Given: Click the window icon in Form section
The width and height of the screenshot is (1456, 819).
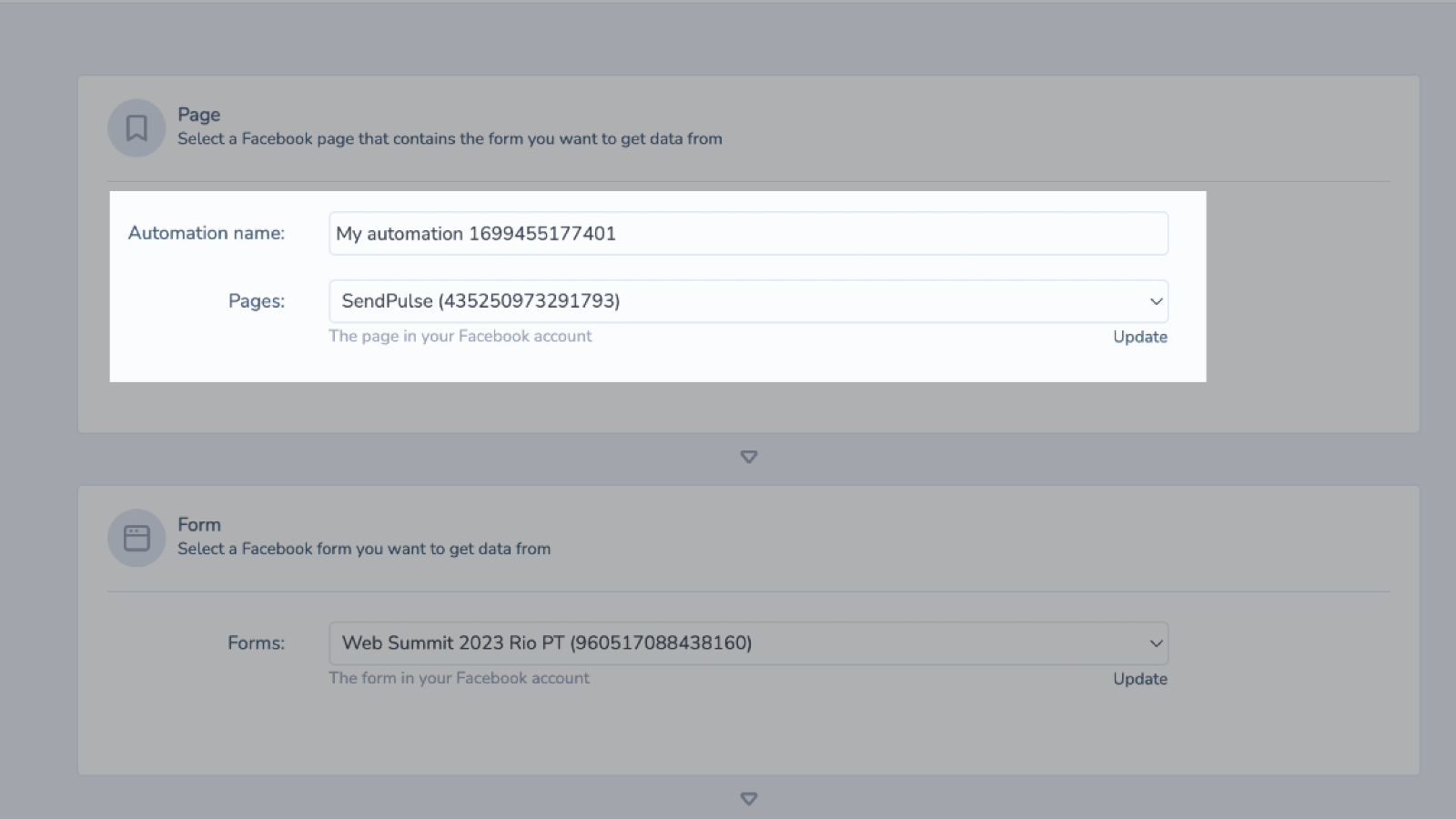Looking at the screenshot, I should tap(136, 538).
